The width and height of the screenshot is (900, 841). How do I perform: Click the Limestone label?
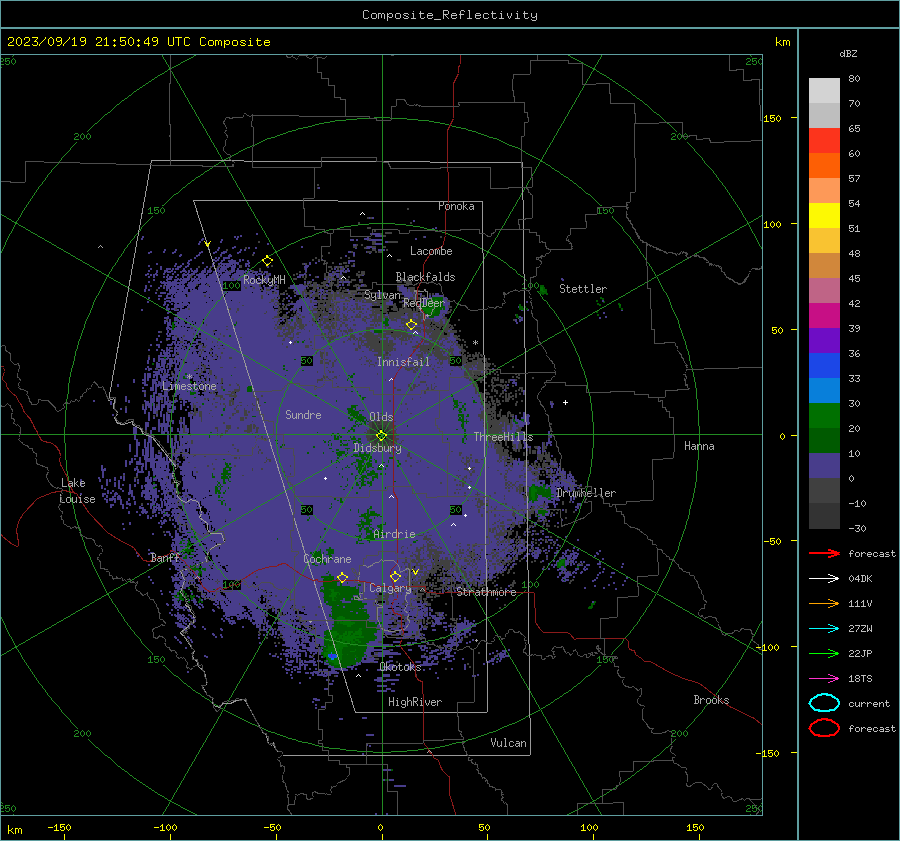tap(189, 386)
